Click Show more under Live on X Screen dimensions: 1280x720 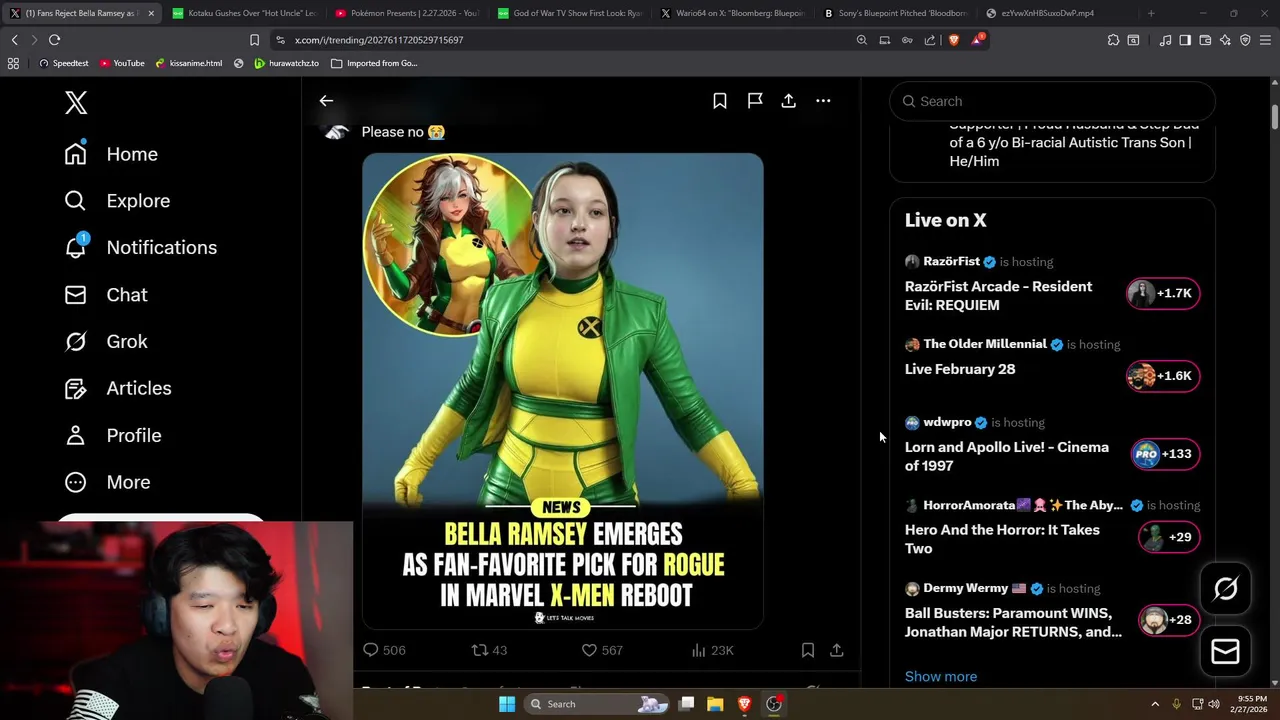[x=941, y=677]
